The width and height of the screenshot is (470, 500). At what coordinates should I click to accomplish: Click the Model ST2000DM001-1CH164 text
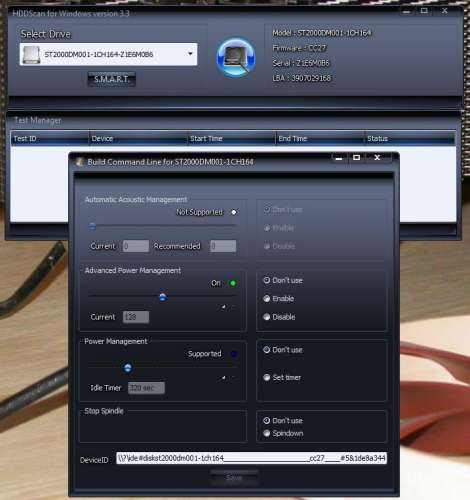[x=322, y=33]
